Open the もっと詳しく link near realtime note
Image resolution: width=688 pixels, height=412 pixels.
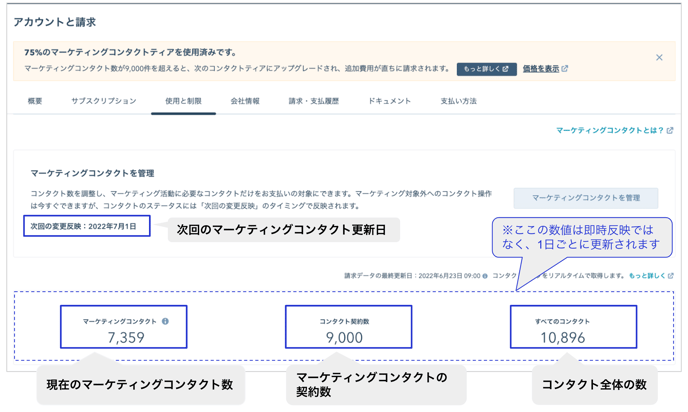(x=651, y=276)
